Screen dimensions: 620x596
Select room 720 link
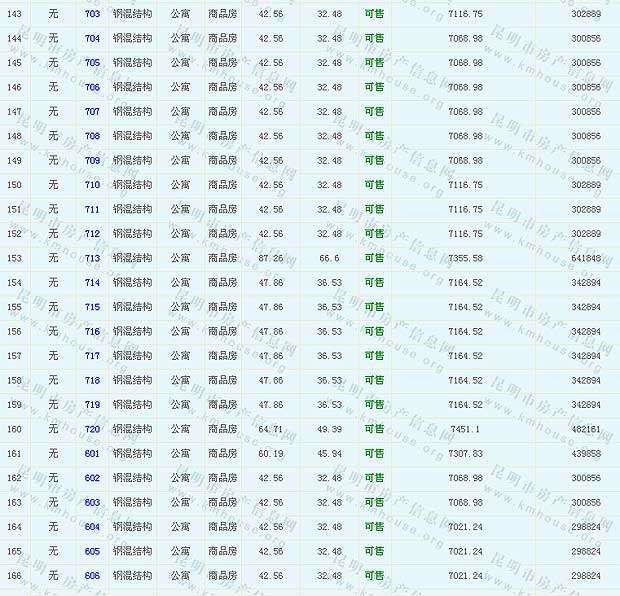[x=92, y=429]
